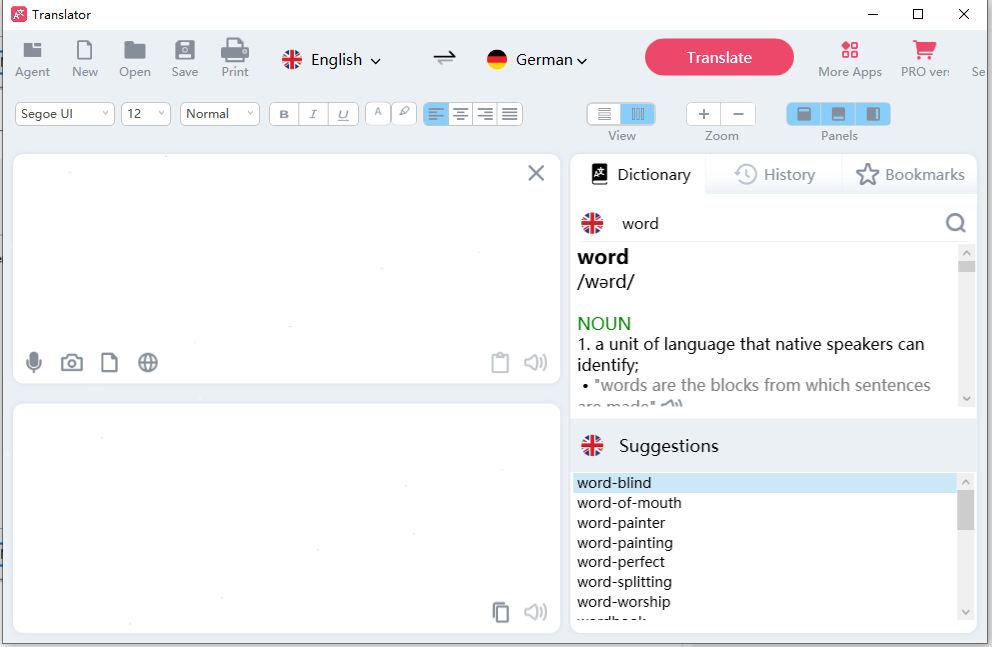Open the Segoe UI font dropdown
The width and height of the screenshot is (992, 647).
(x=65, y=114)
